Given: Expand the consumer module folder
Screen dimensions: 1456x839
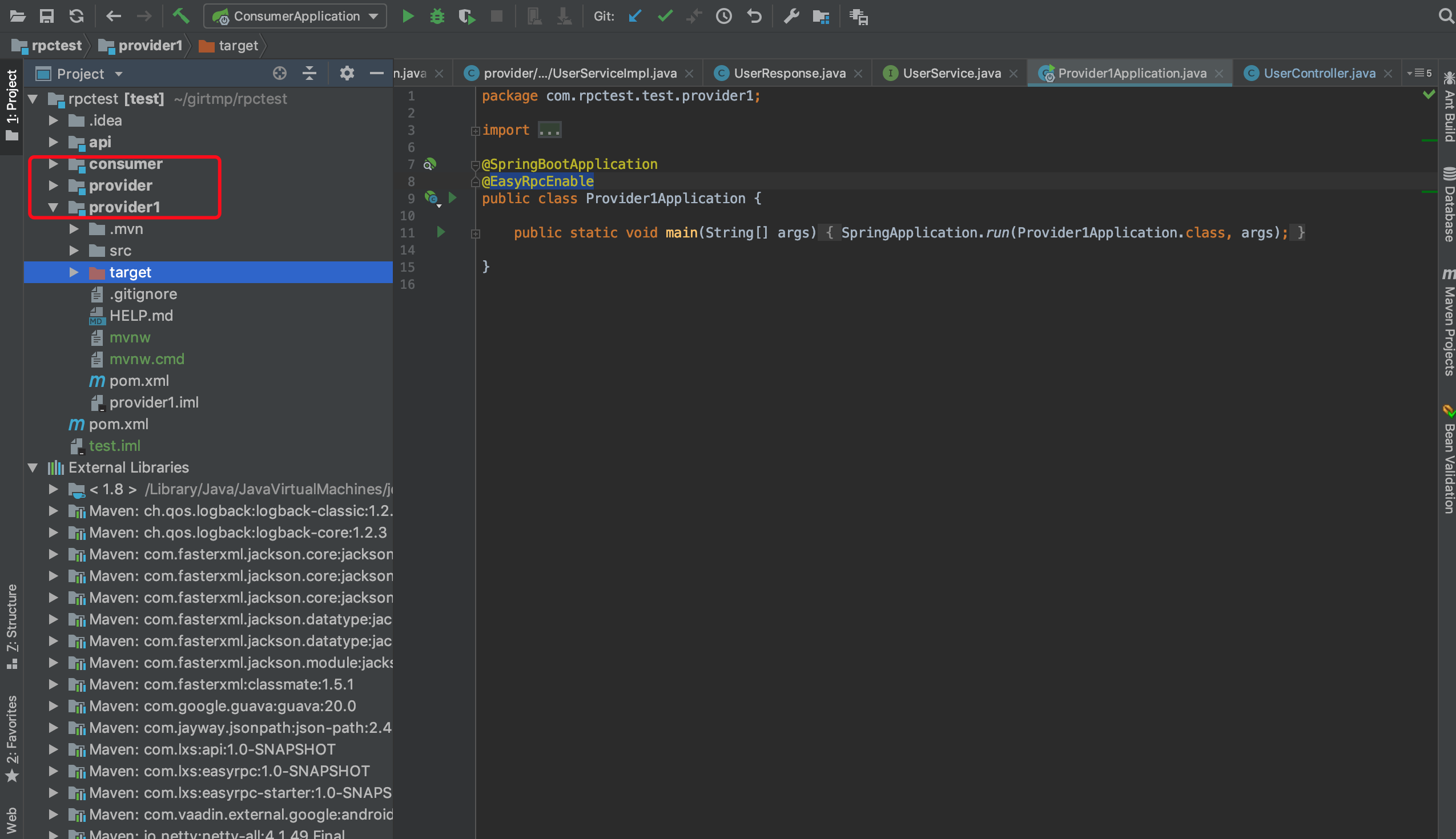Looking at the screenshot, I should click(x=53, y=164).
